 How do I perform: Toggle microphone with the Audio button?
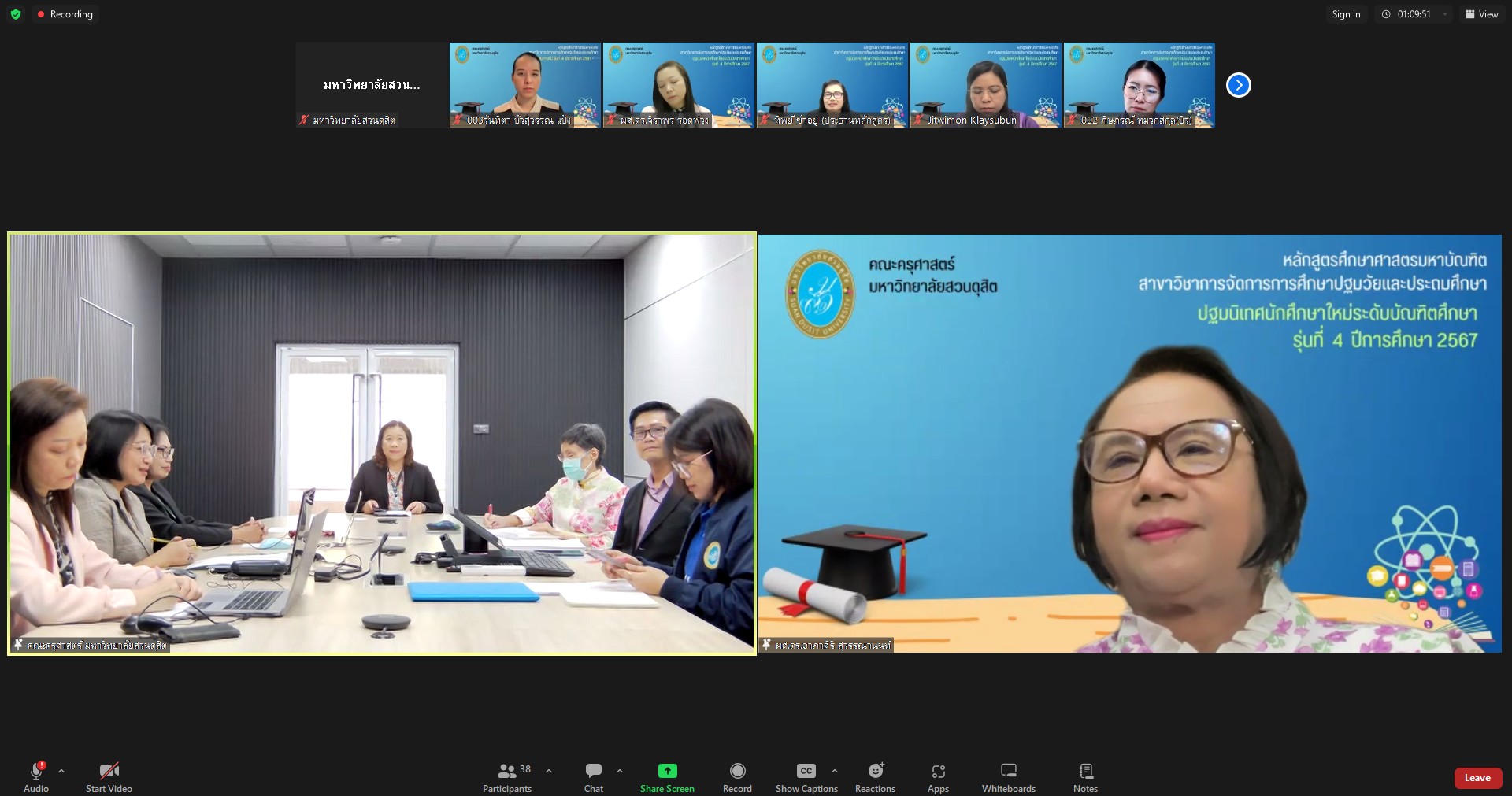point(36,777)
